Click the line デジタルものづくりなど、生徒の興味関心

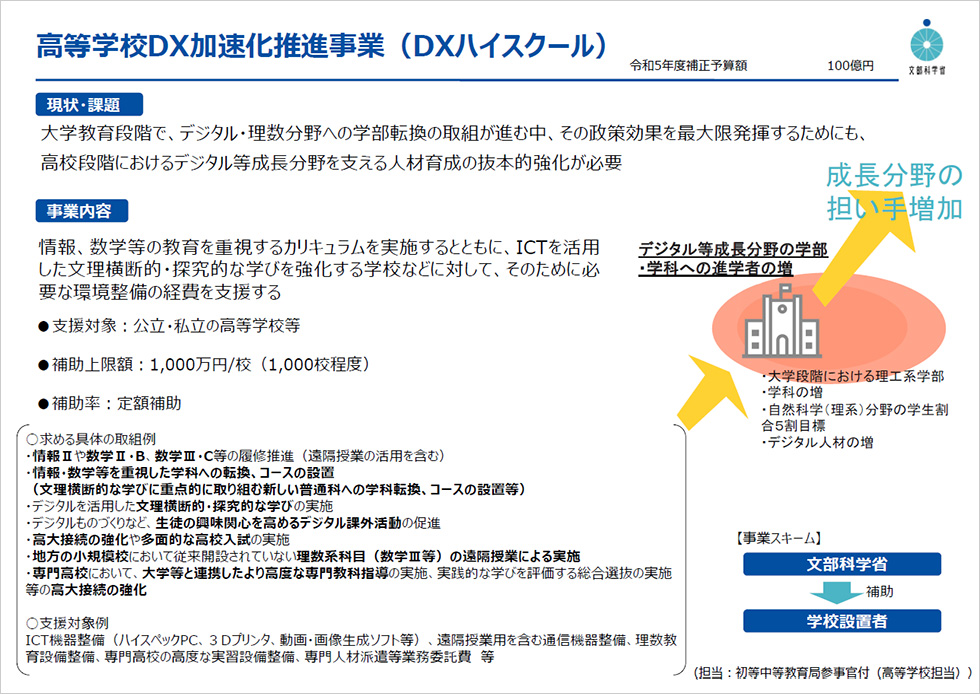[x=233, y=523]
